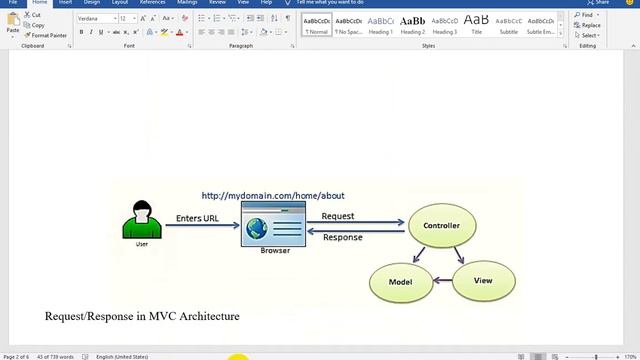Toggle bold formatting
This screenshot has height=360, width=640.
coord(81,32)
